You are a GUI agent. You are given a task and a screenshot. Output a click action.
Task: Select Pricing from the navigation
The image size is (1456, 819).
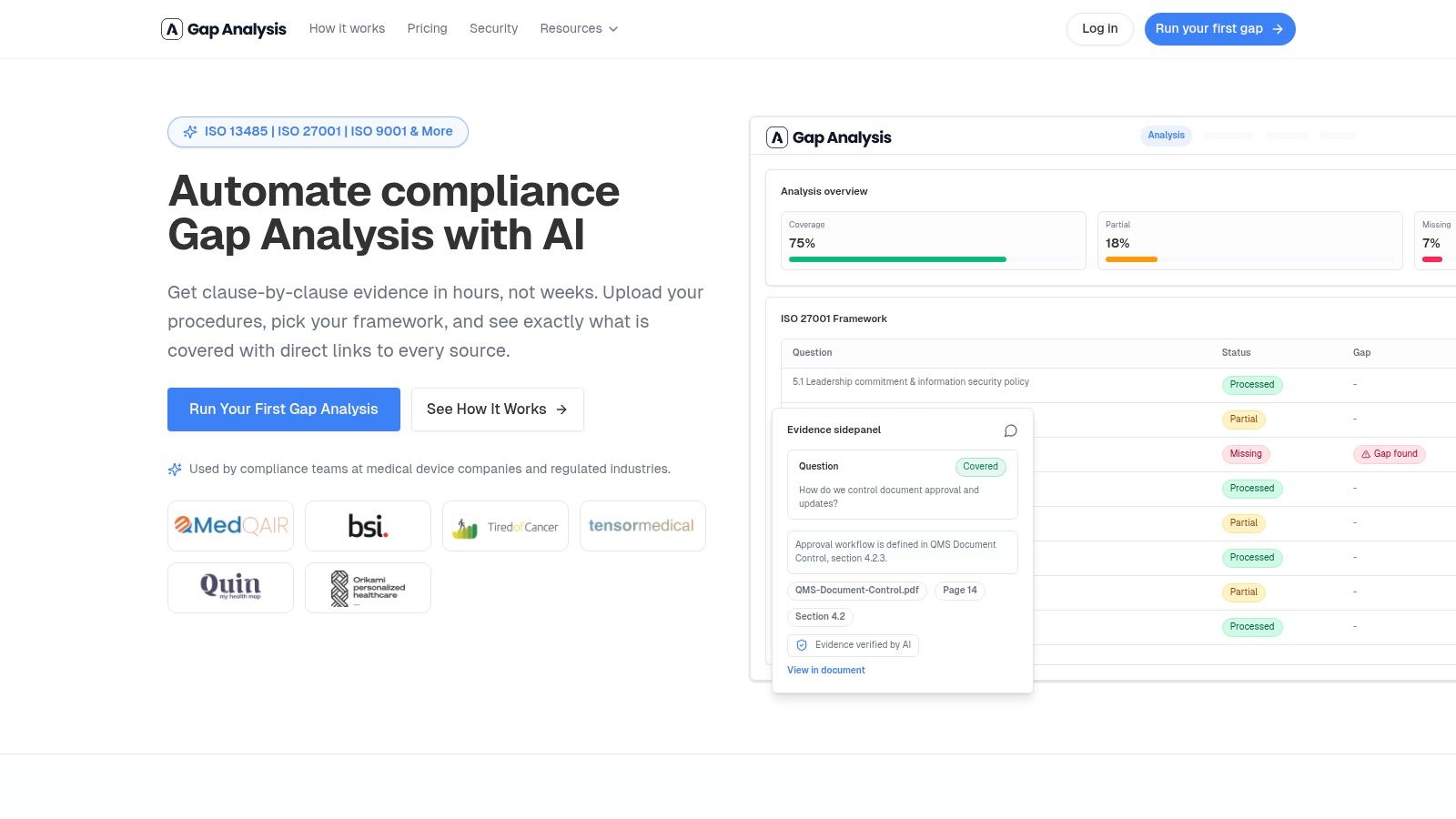[427, 28]
